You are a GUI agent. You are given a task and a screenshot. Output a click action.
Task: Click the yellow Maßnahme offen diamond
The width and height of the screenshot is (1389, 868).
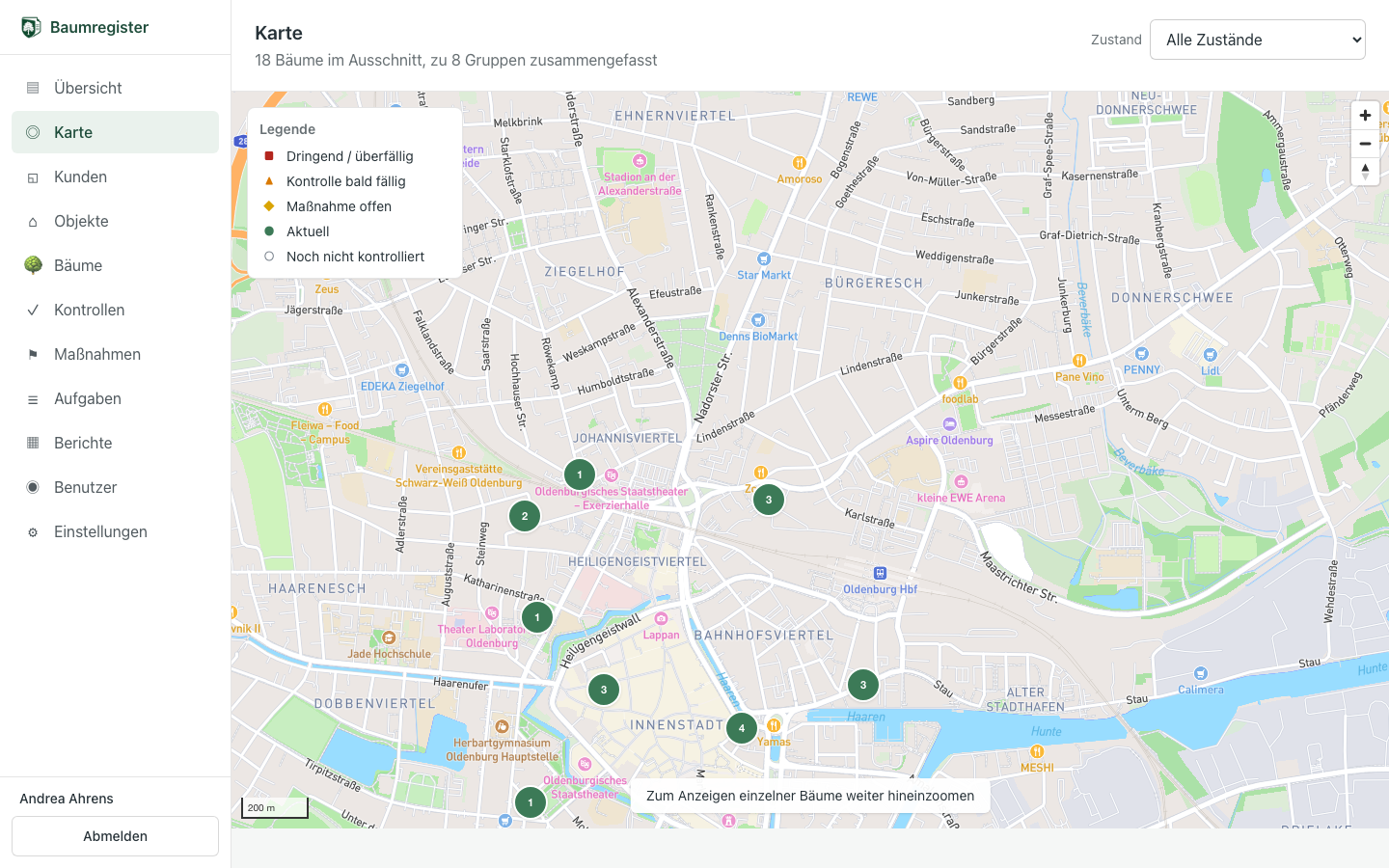pyautogui.click(x=269, y=206)
